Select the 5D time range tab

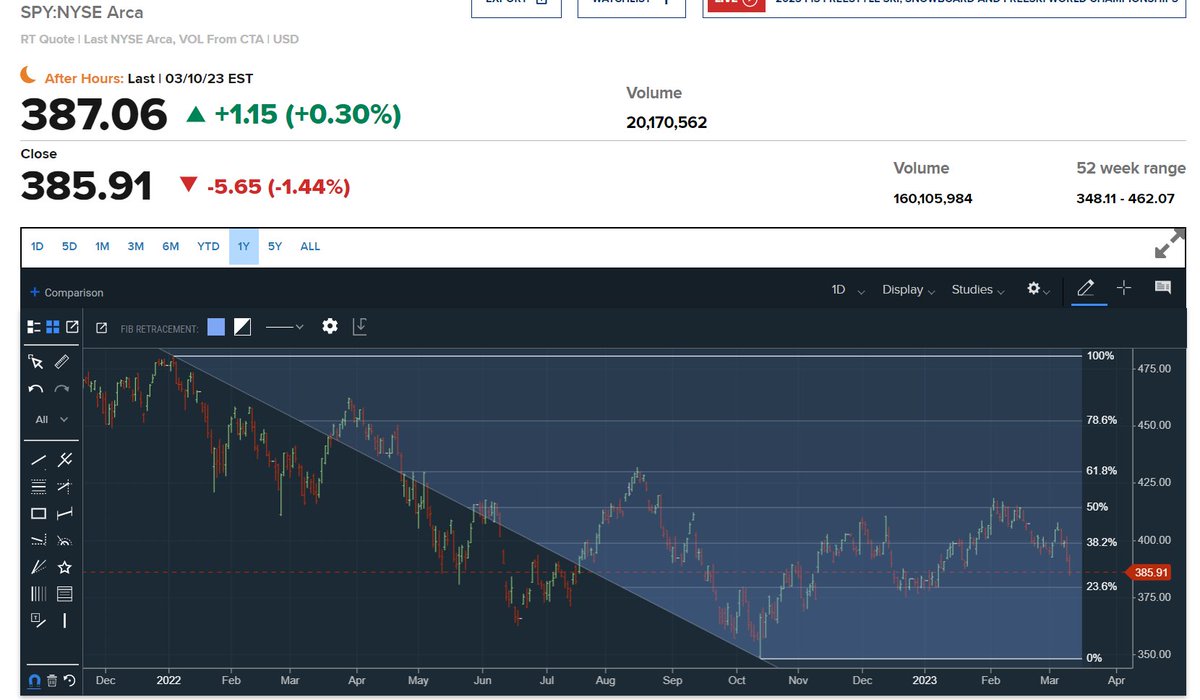coord(69,246)
